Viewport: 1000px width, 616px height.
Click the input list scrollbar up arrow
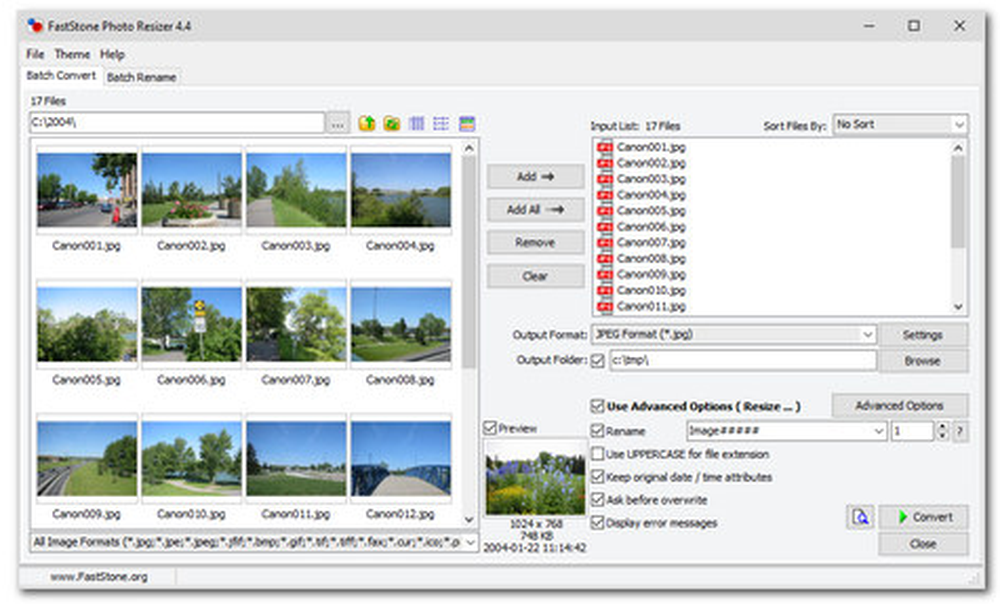click(958, 148)
